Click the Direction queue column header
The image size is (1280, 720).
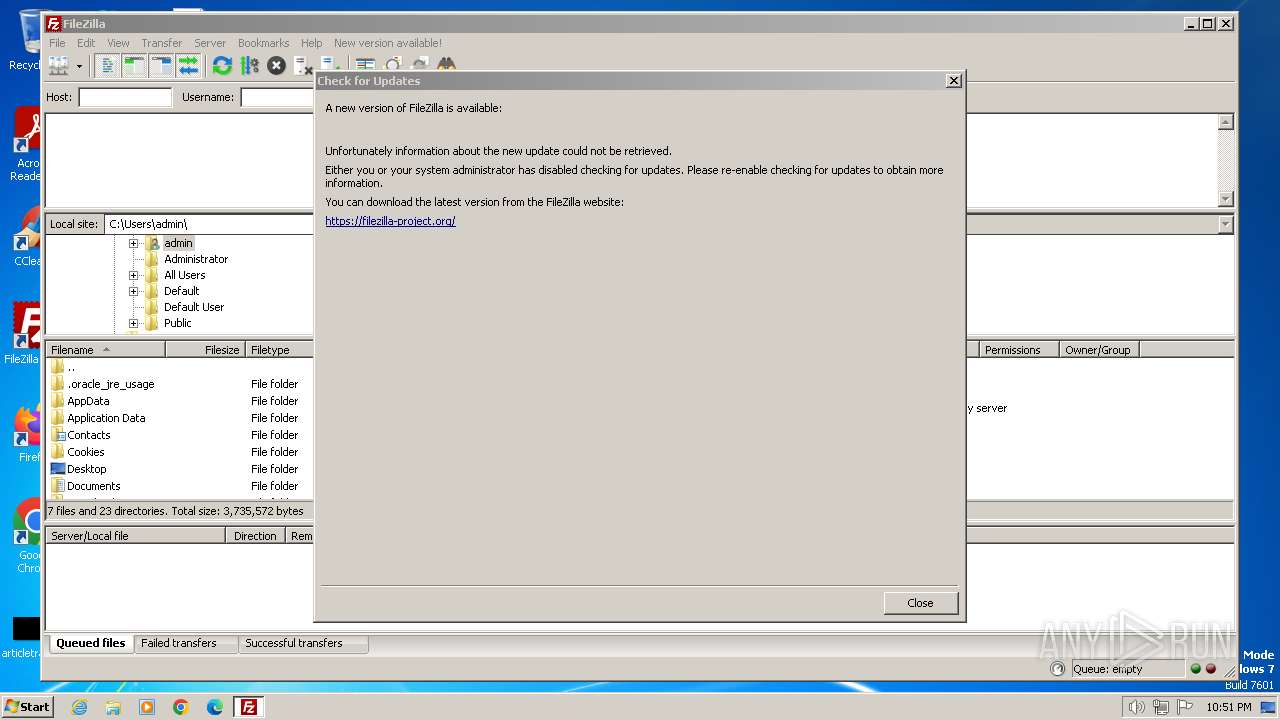(x=255, y=536)
